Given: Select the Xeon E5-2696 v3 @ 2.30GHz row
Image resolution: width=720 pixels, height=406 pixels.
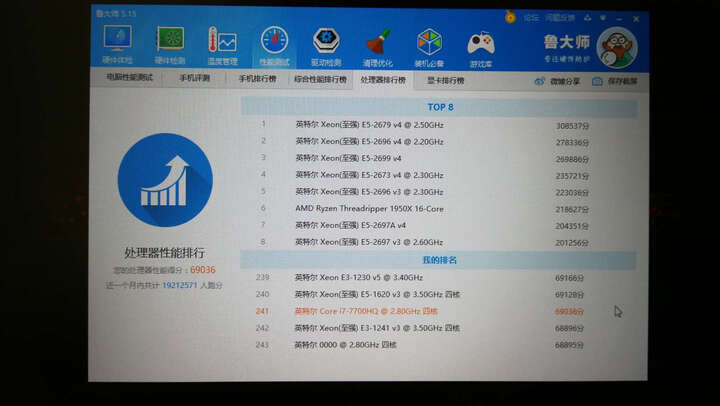Looking at the screenshot, I should (439, 192).
